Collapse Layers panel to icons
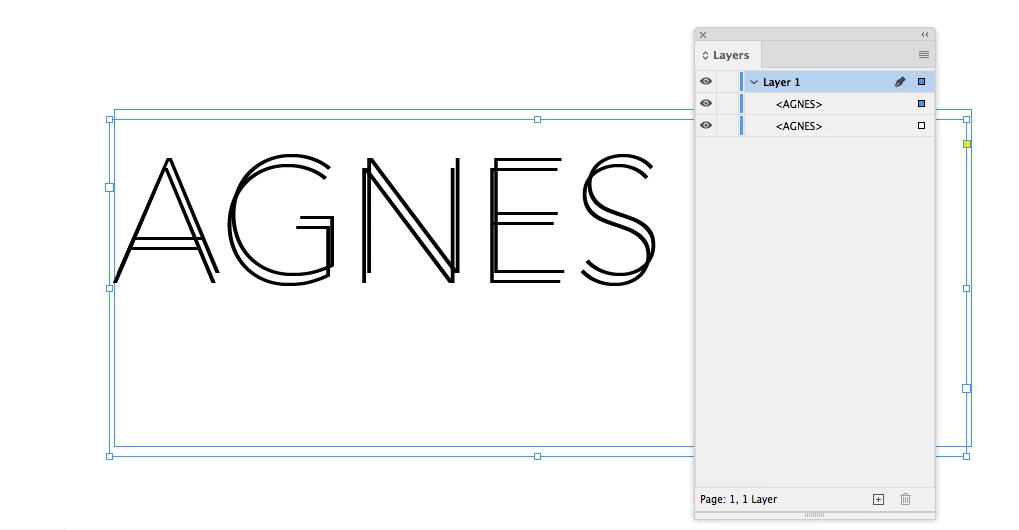 click(925, 34)
